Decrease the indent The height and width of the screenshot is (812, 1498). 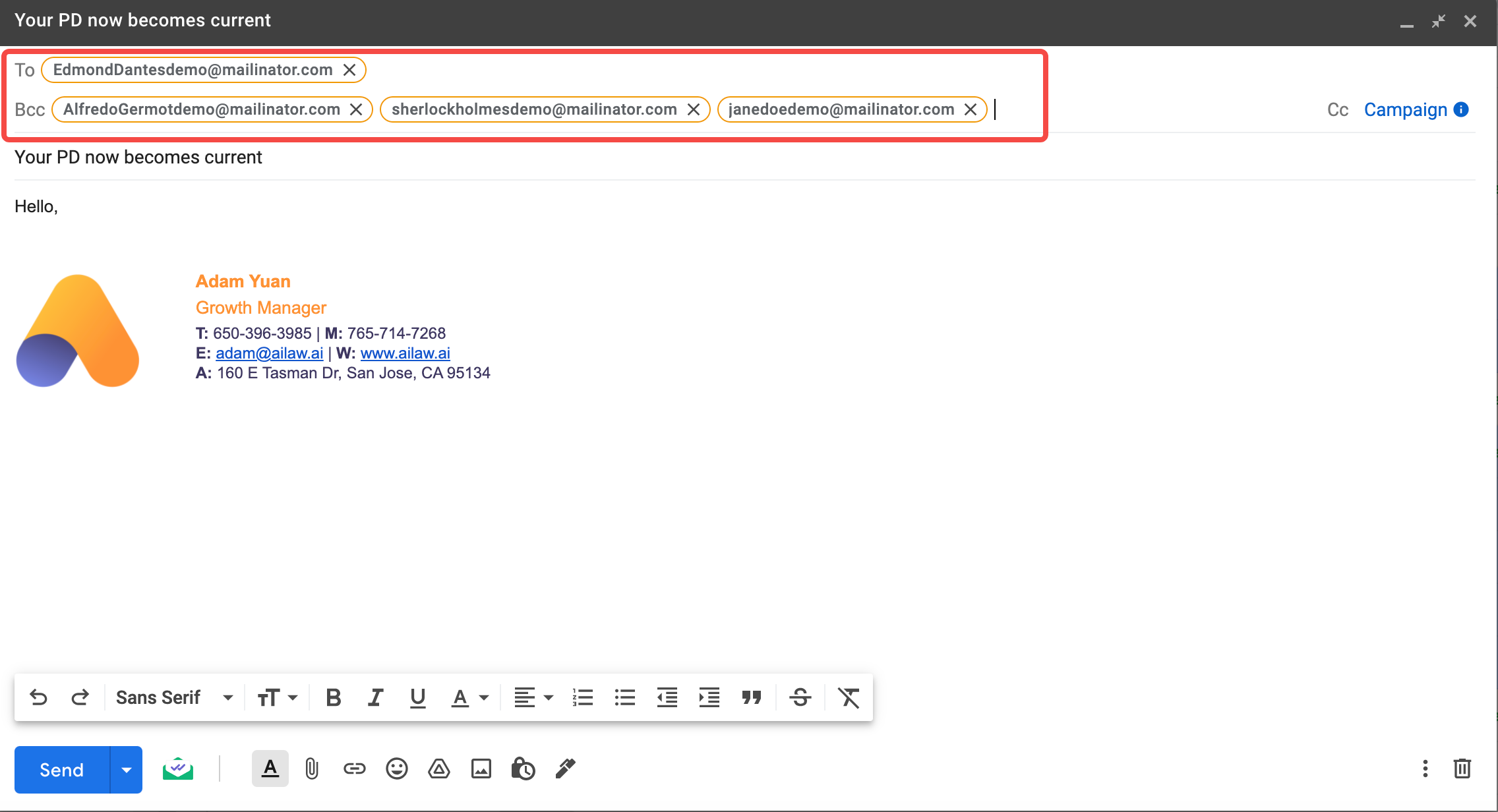point(667,697)
